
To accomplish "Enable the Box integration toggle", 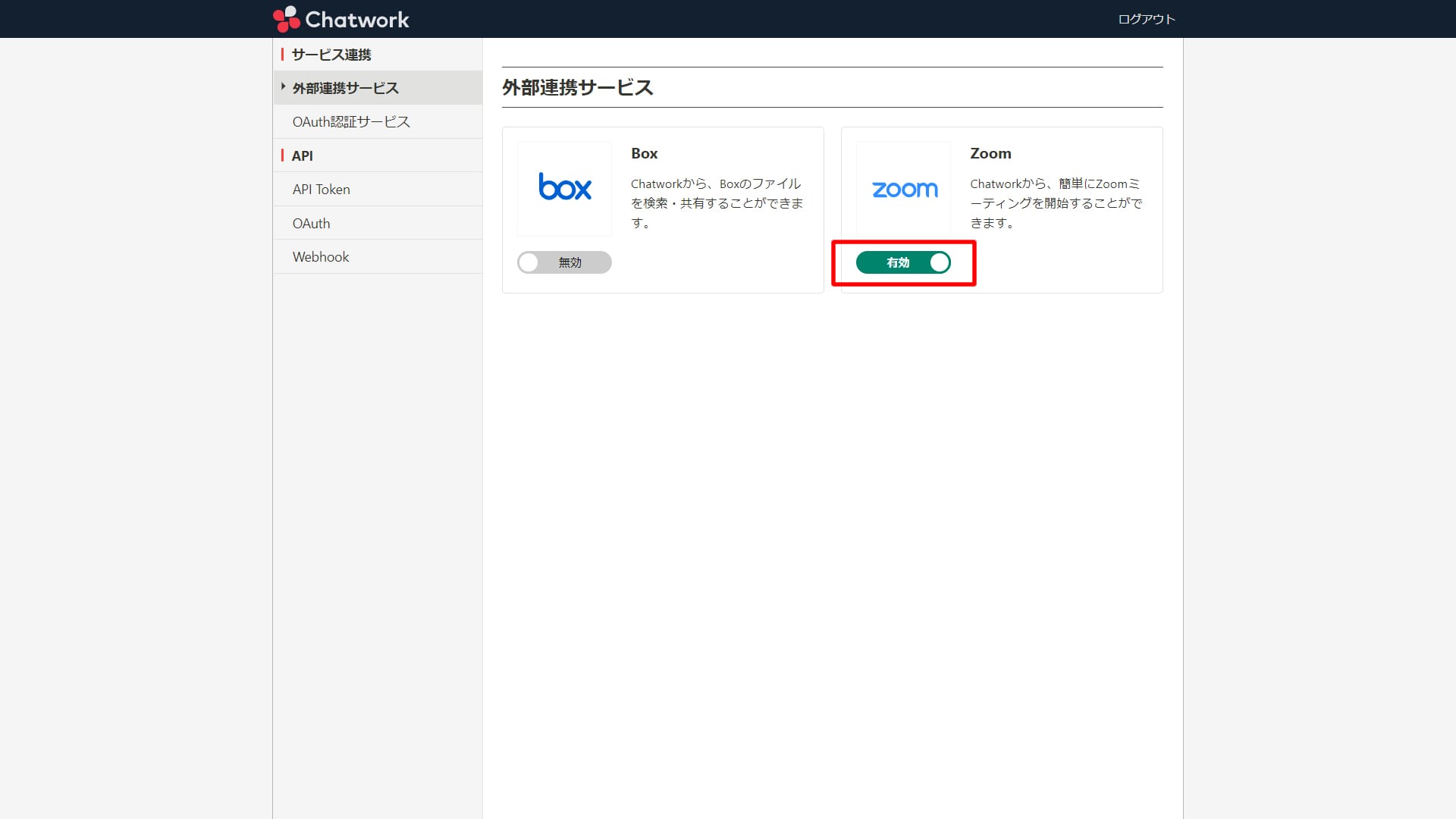I will click(564, 262).
